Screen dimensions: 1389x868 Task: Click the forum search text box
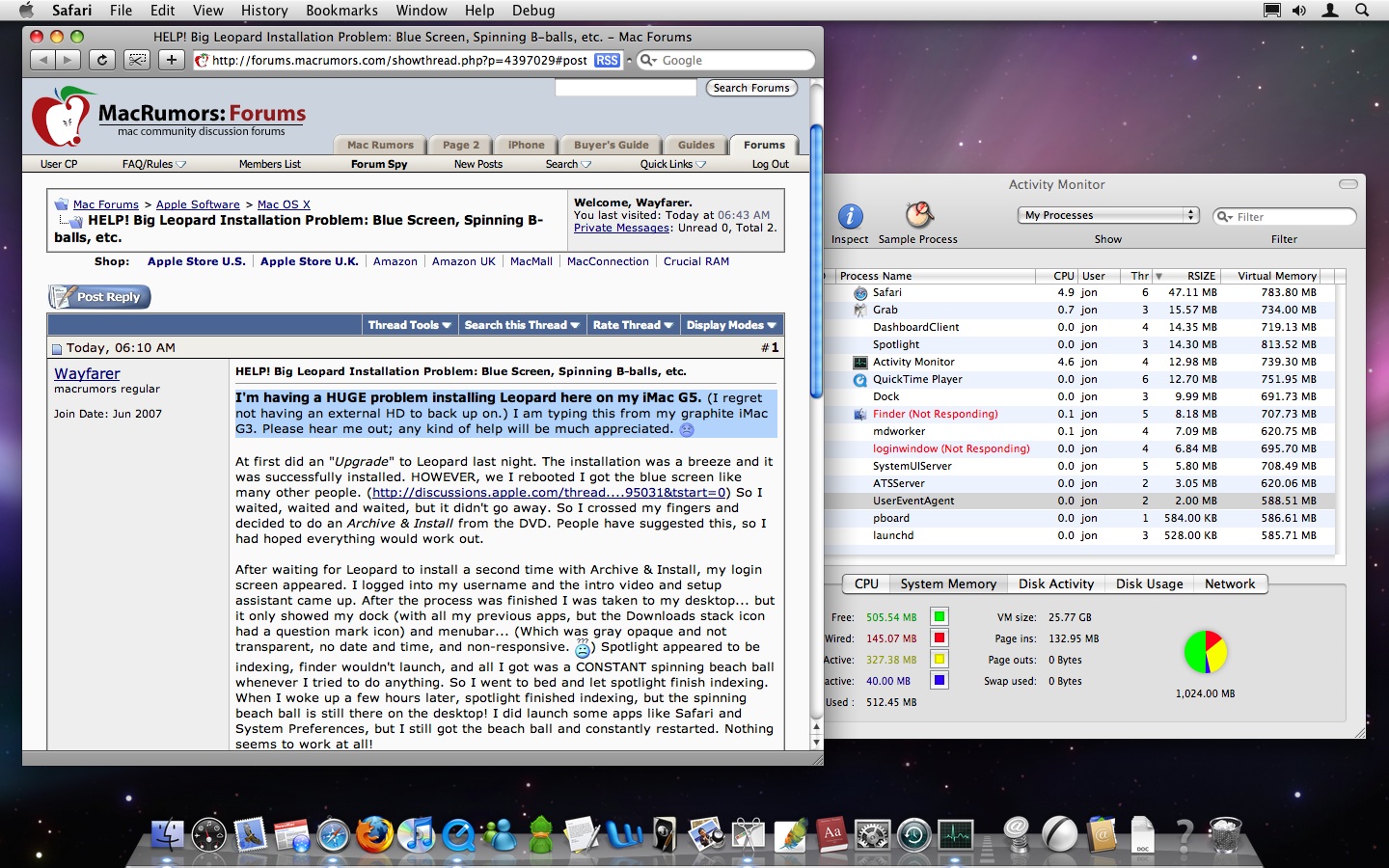pos(626,88)
